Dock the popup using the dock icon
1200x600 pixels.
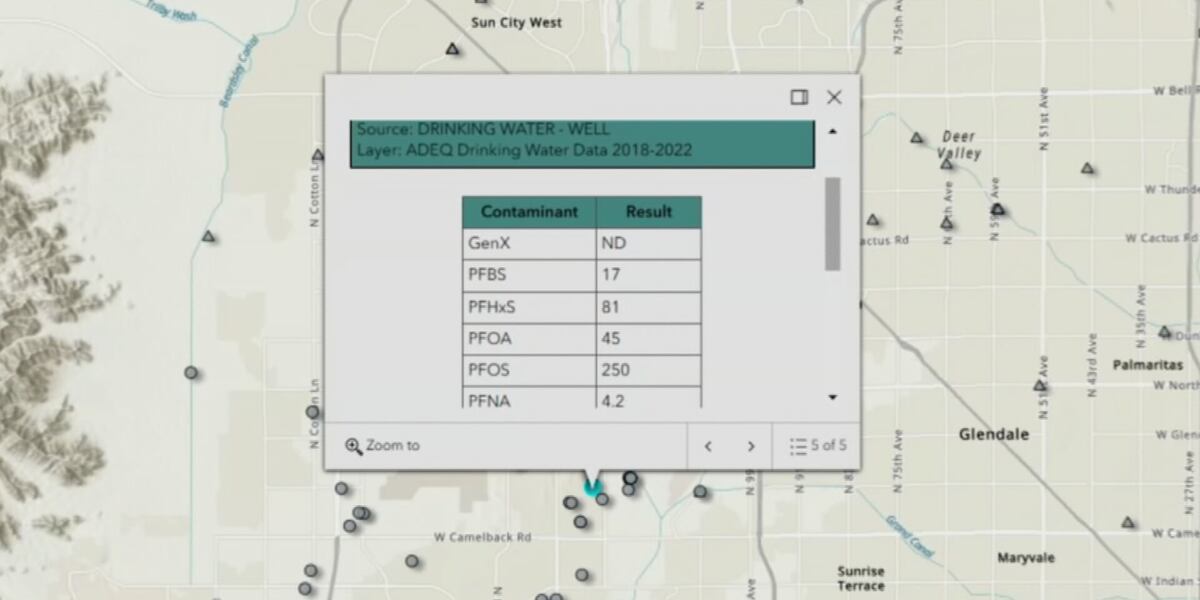point(799,97)
